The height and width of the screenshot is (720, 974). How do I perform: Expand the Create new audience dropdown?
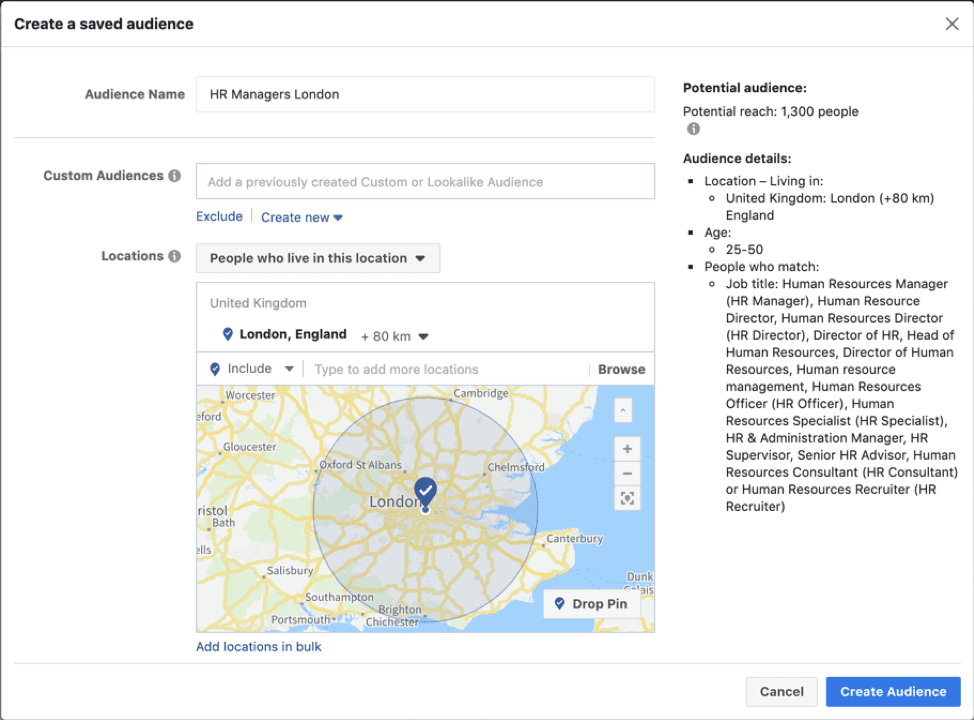click(x=302, y=217)
